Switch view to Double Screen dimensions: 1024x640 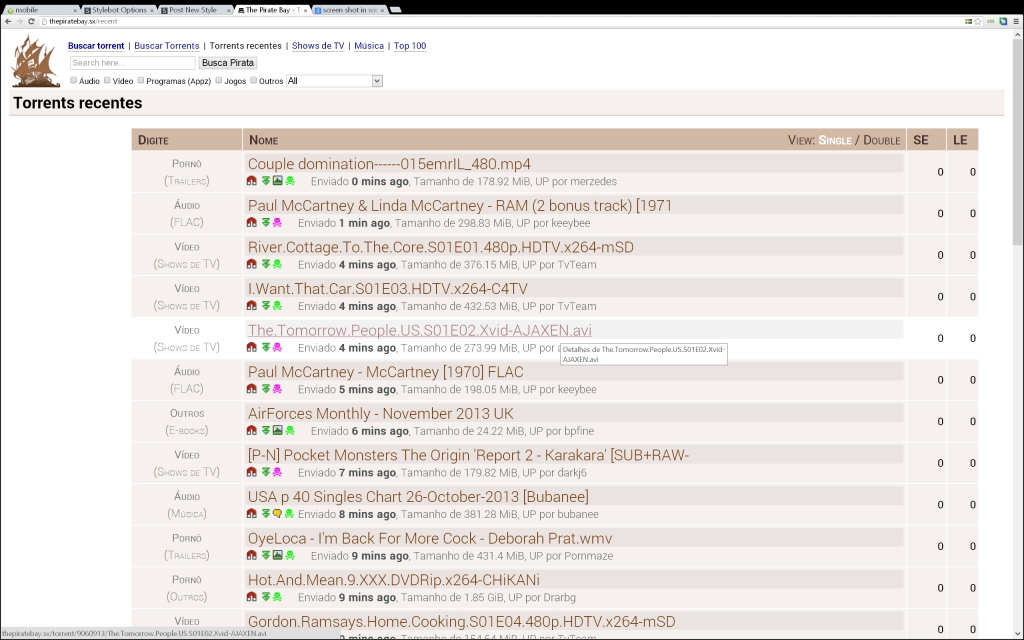(882, 140)
